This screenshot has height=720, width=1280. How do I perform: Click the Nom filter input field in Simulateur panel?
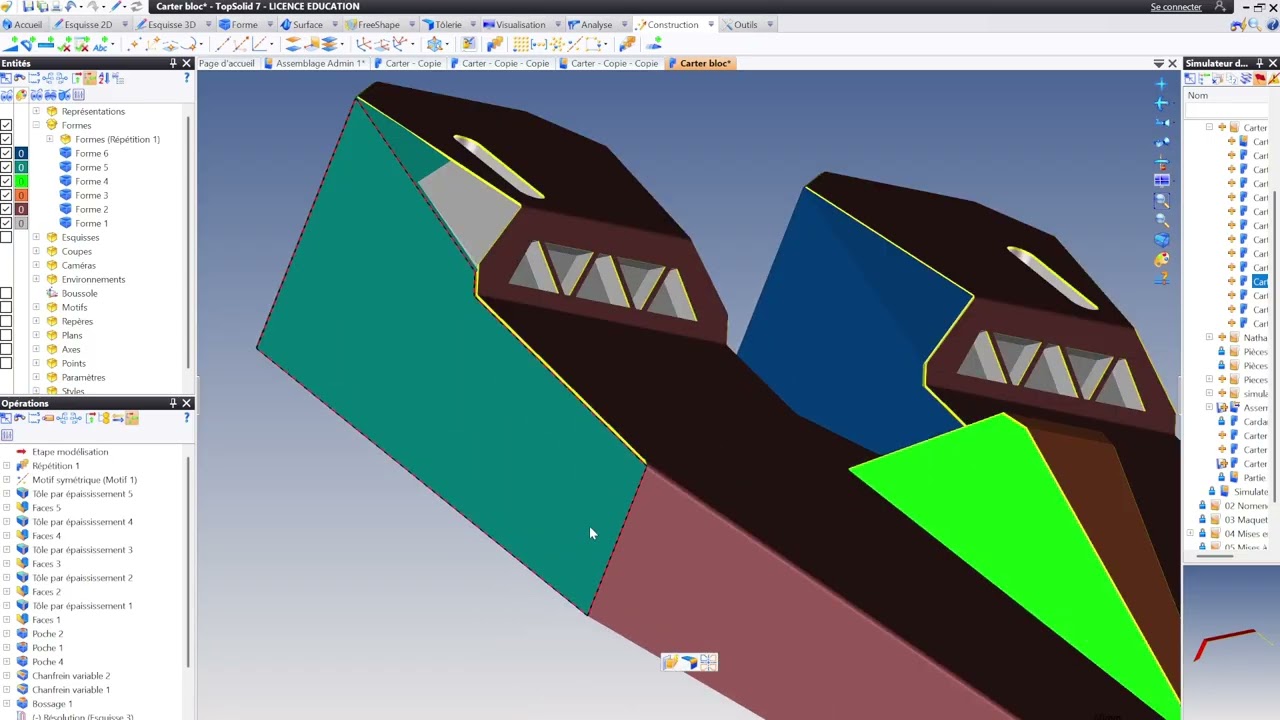click(1227, 110)
